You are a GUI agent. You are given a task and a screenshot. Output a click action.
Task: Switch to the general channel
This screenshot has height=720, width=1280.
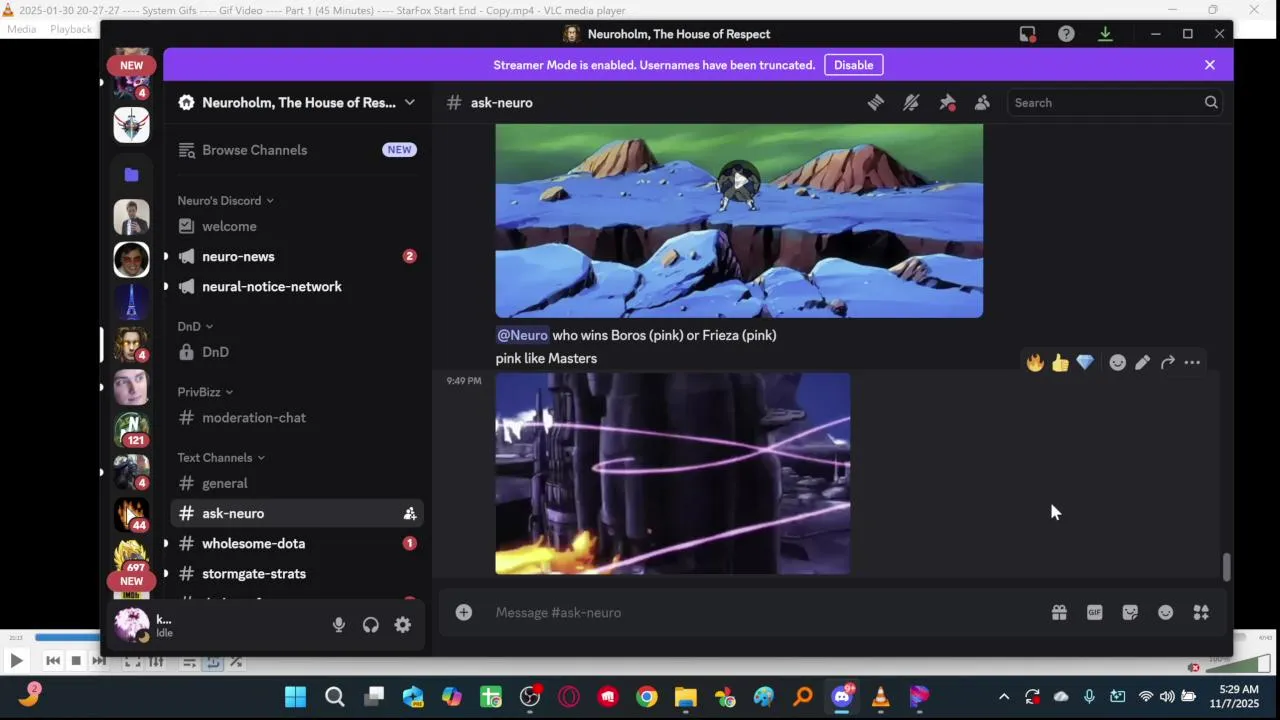(x=297, y=483)
